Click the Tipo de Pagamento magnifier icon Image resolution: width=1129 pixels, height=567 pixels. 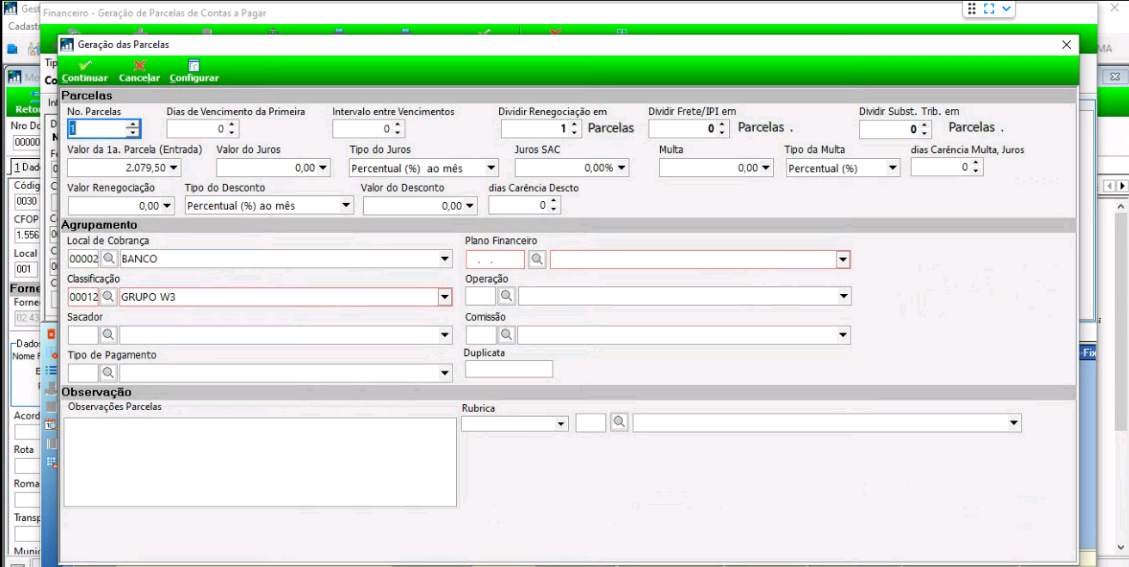point(108,372)
